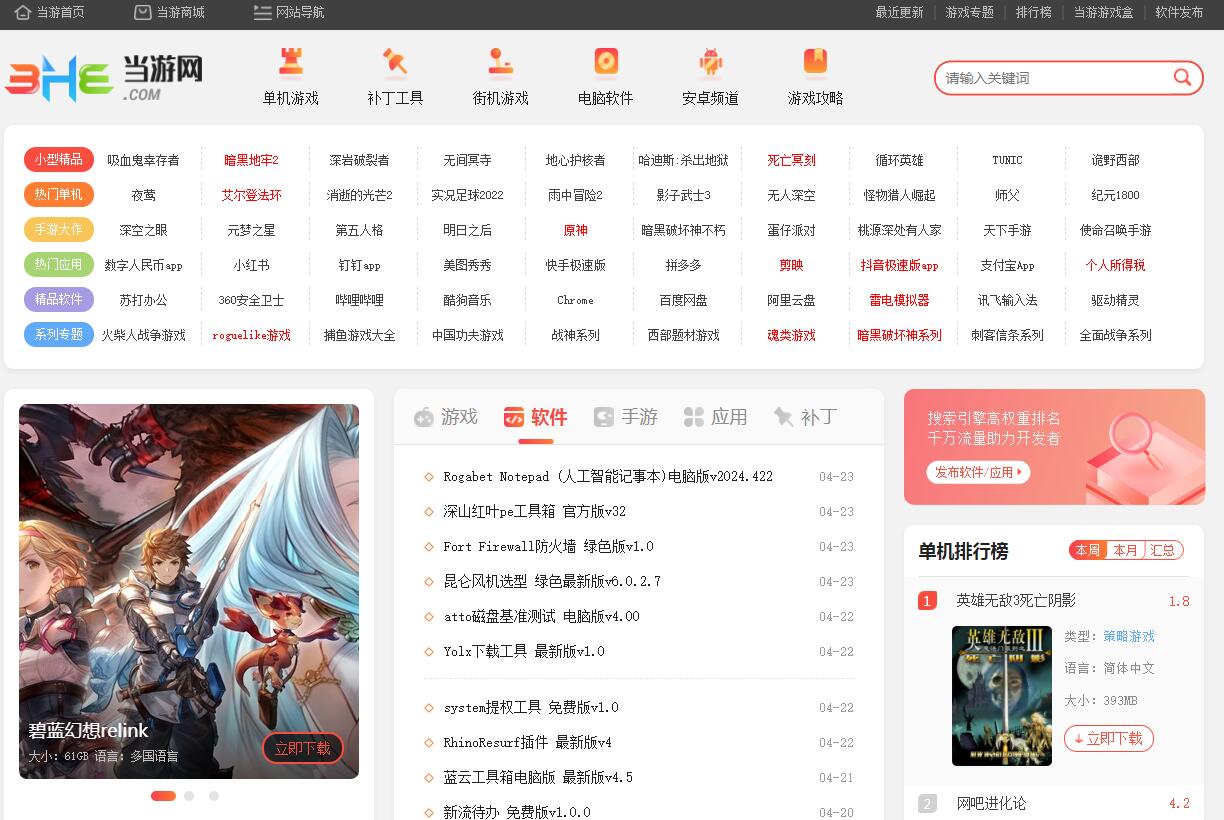This screenshot has height=820, width=1224.
Task: Open 排行榜 in the top bar
Action: click(1034, 13)
